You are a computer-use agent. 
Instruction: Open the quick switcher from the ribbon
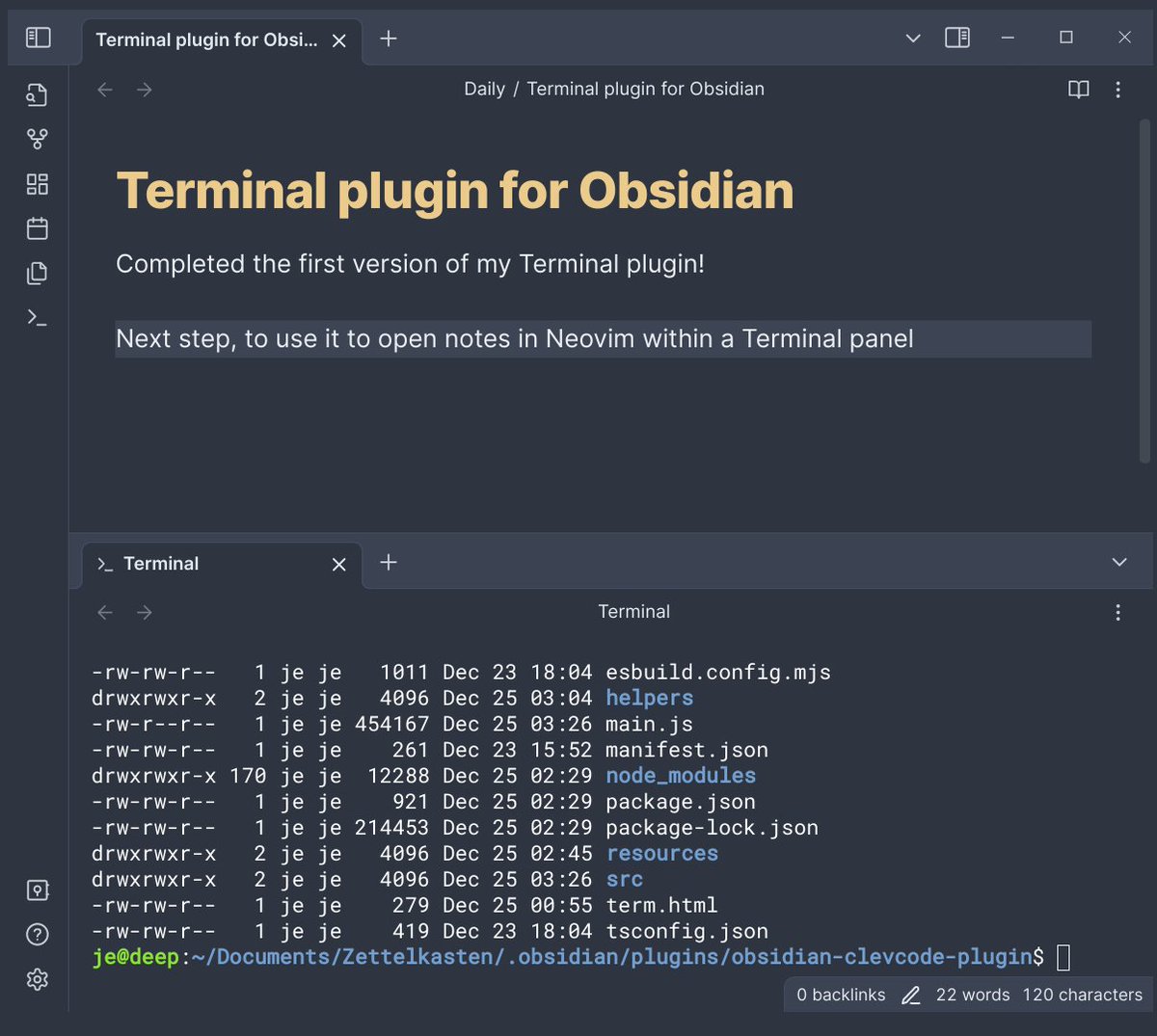(x=37, y=94)
